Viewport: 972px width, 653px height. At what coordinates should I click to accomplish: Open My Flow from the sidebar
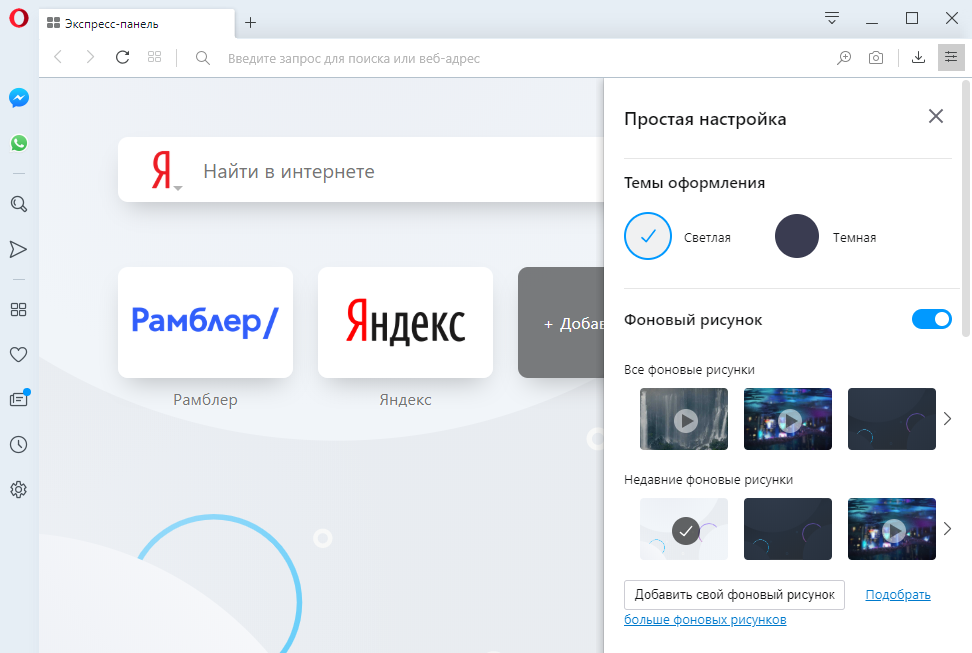[19, 249]
